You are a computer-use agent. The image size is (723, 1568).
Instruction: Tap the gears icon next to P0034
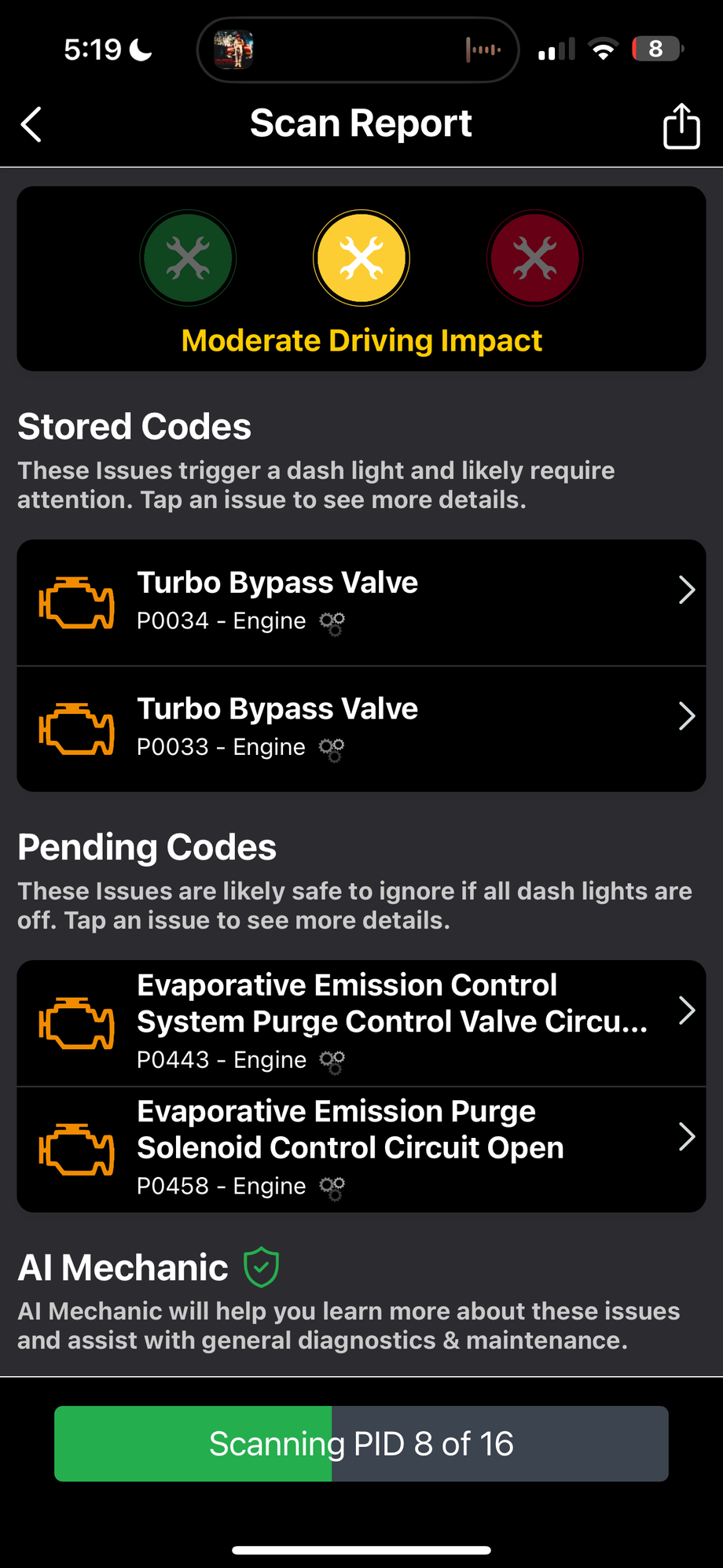(332, 624)
